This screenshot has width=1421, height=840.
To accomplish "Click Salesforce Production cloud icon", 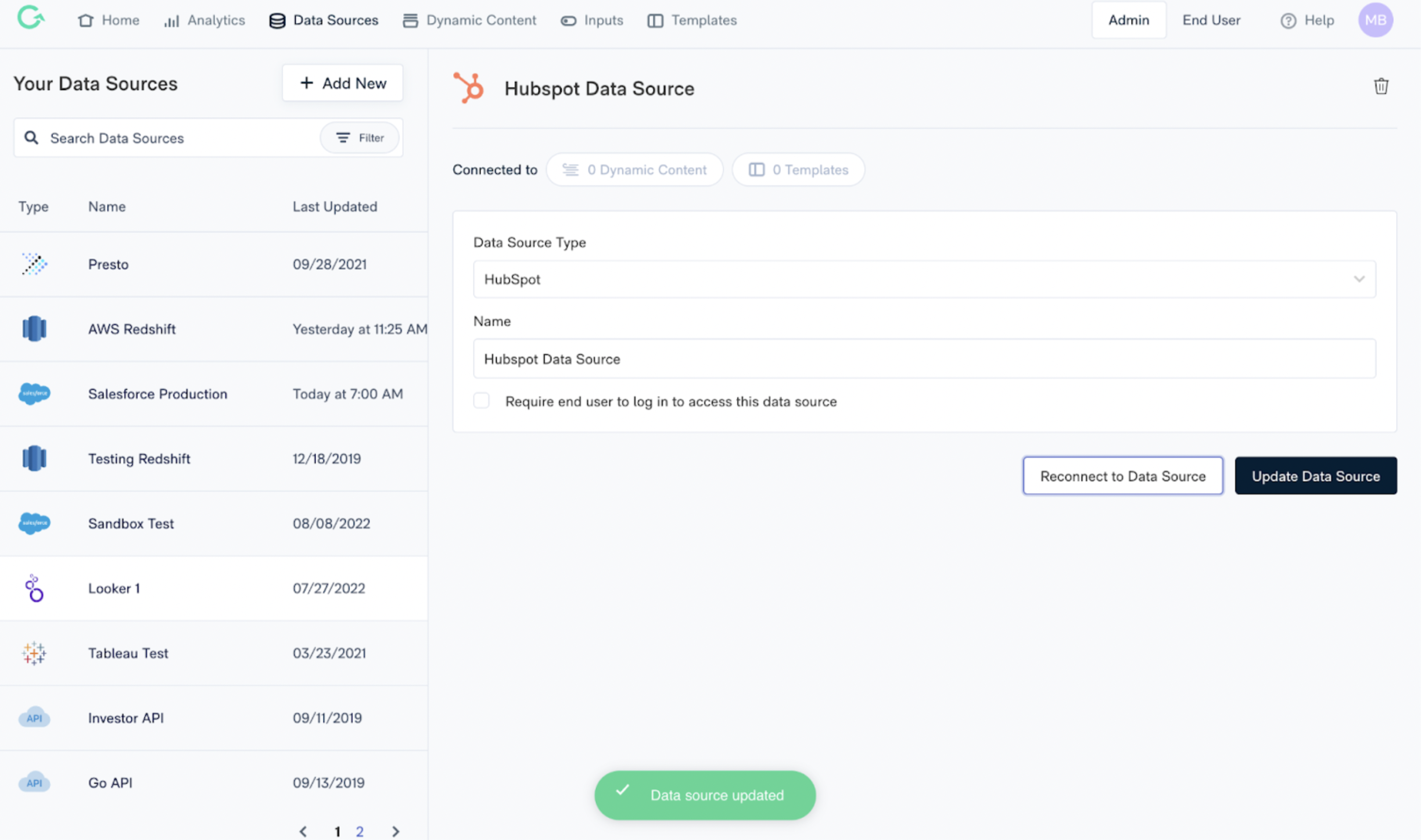I will point(34,394).
